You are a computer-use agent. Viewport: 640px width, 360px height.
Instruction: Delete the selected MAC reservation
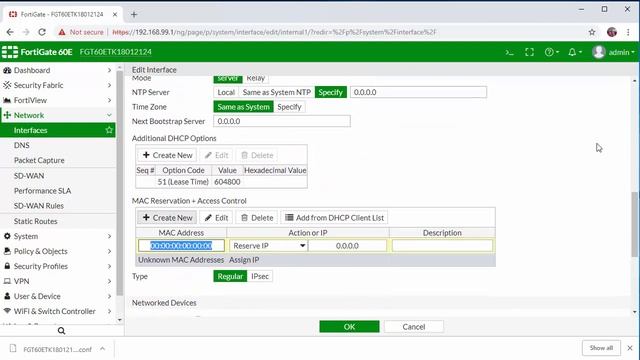[257, 218]
